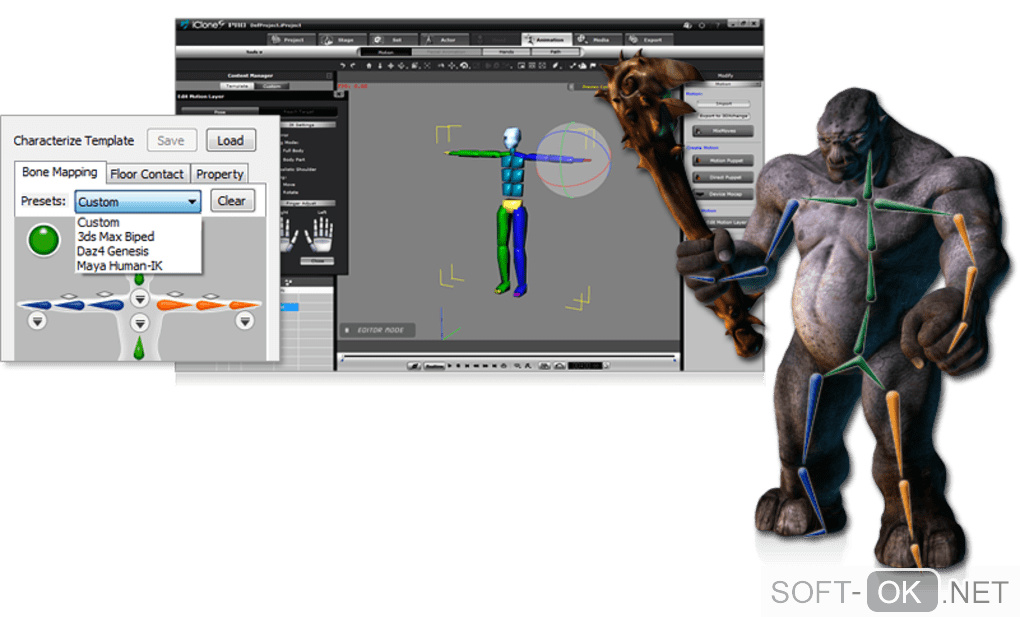Select the outermost orange arm bone
1020x617 pixels.
pyautogui.click(x=245, y=305)
